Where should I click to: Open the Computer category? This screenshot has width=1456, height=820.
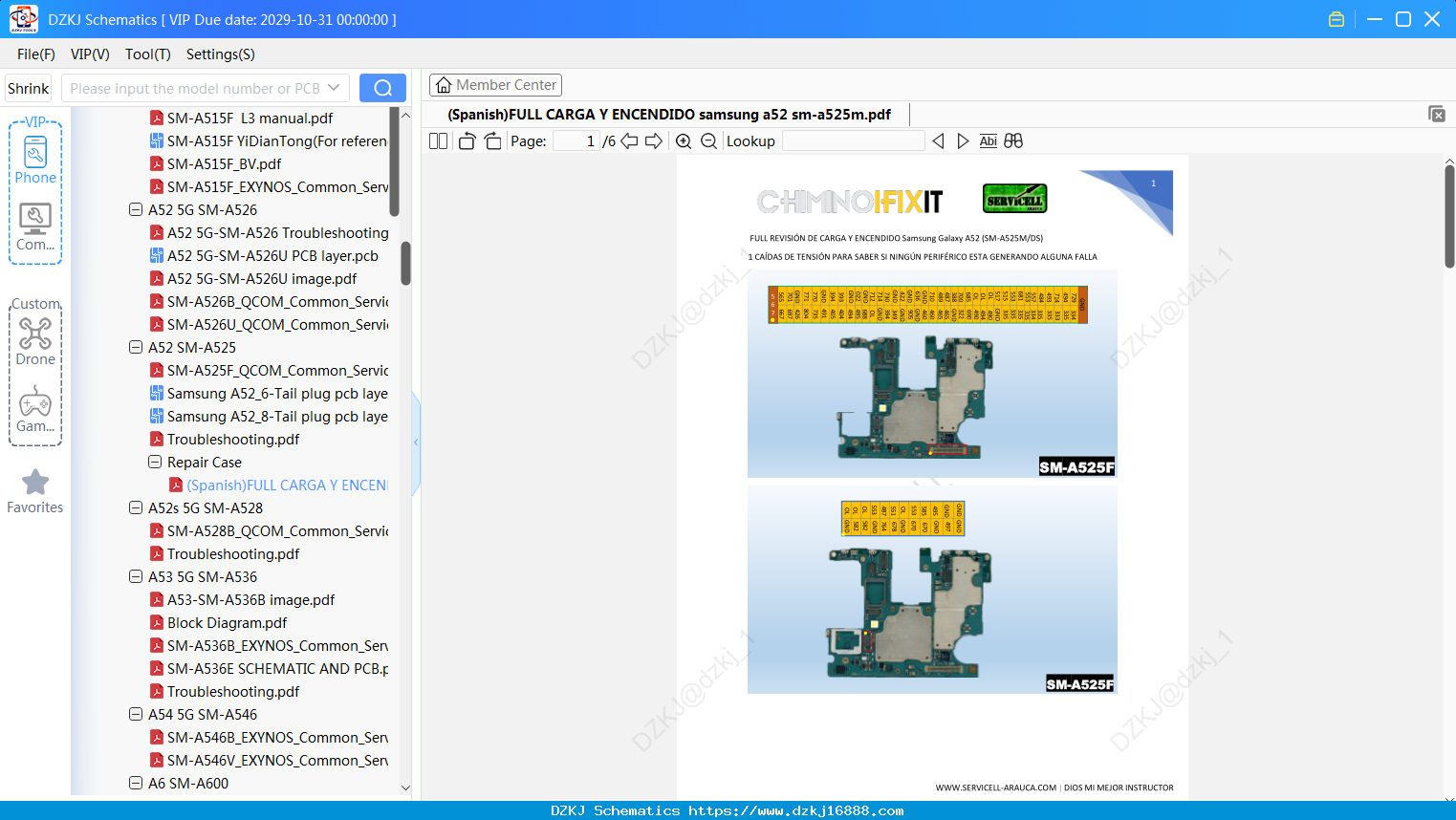tap(35, 227)
